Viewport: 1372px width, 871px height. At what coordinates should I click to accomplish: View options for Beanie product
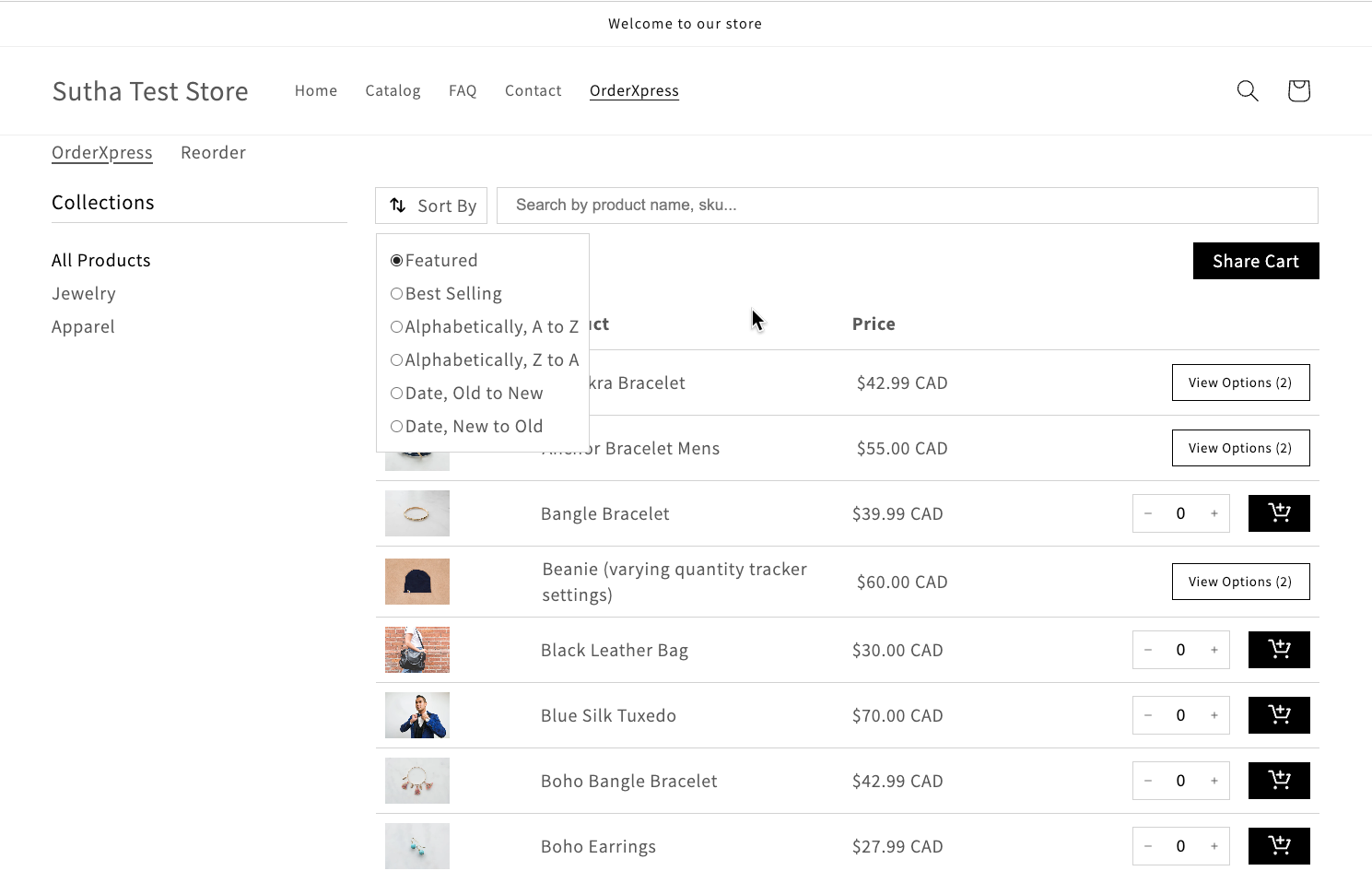1239,582
